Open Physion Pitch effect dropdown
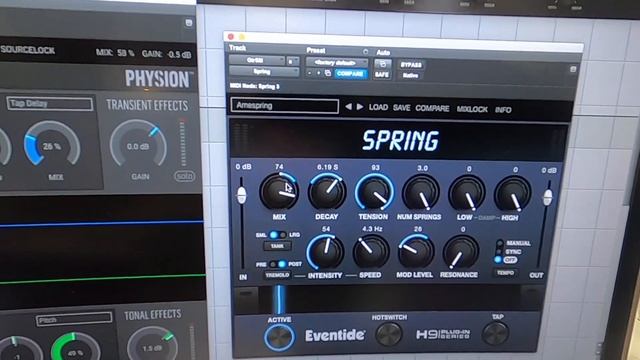The height and width of the screenshot is (360, 640). [x=74, y=319]
